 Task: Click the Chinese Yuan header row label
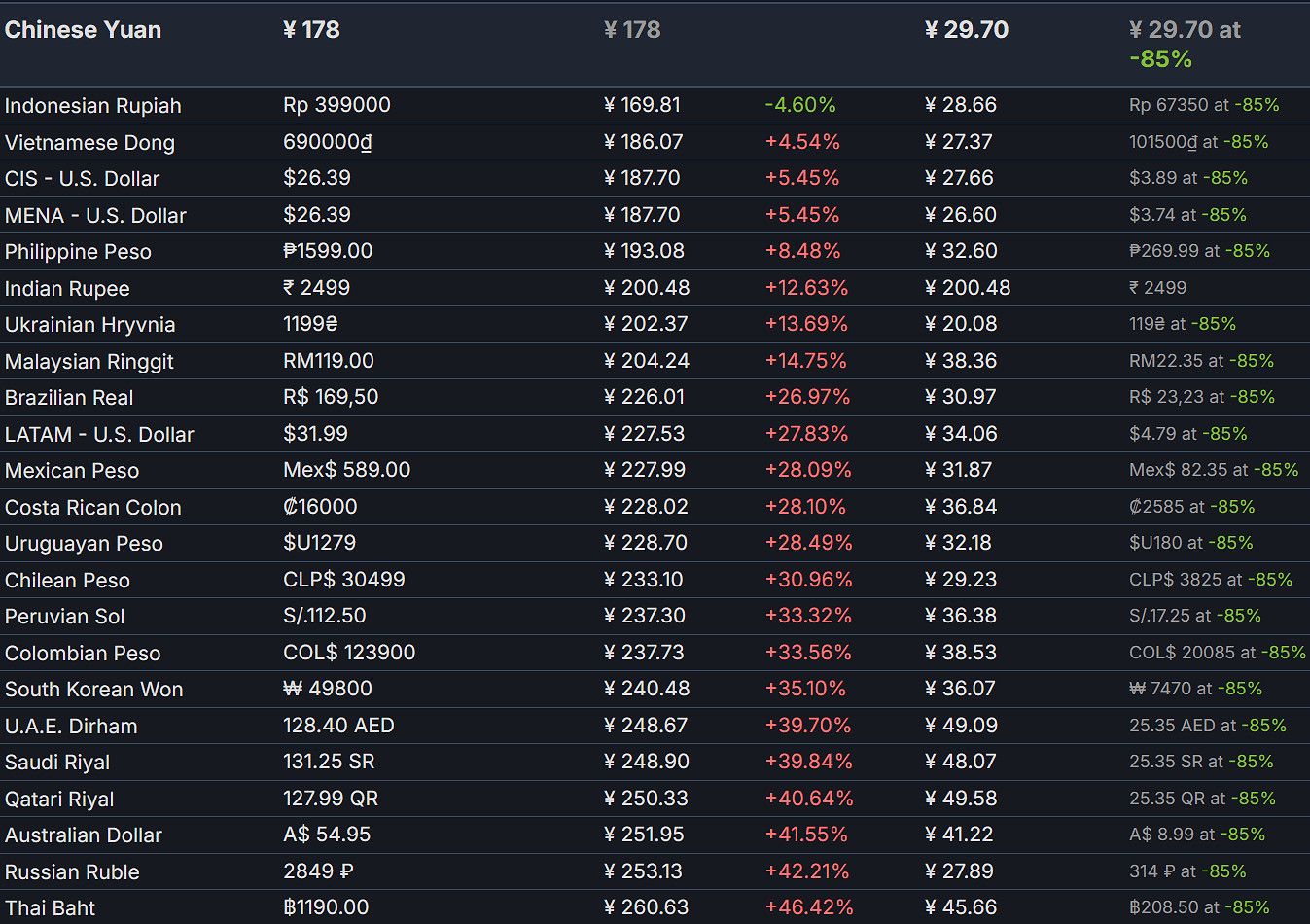pos(83,30)
